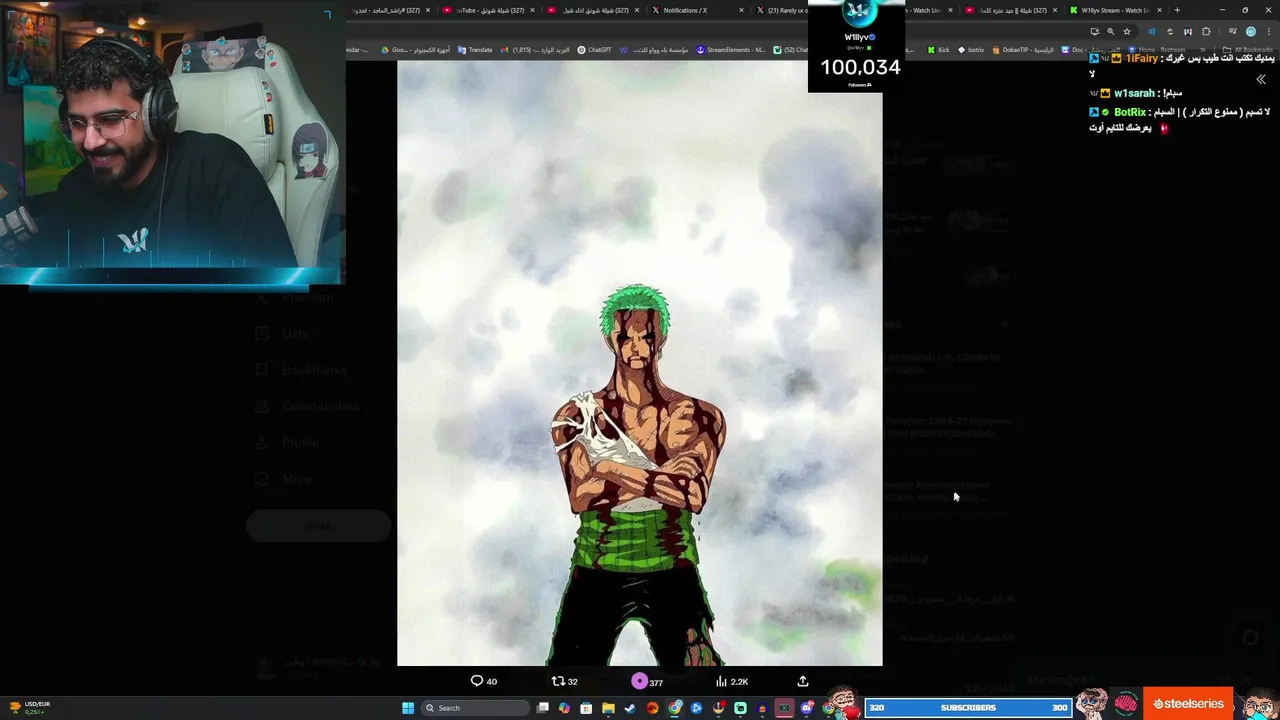This screenshot has width=1280, height=720.
Task: Open the browser zoom magnifier icon
Action: (1111, 32)
